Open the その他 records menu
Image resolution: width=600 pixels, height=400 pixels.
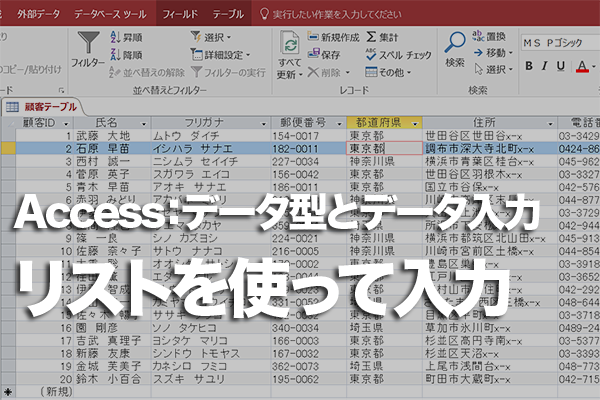[388, 72]
